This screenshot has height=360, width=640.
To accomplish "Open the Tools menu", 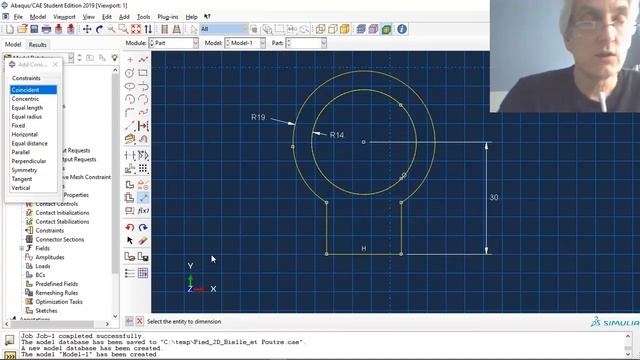I will [x=143, y=17].
